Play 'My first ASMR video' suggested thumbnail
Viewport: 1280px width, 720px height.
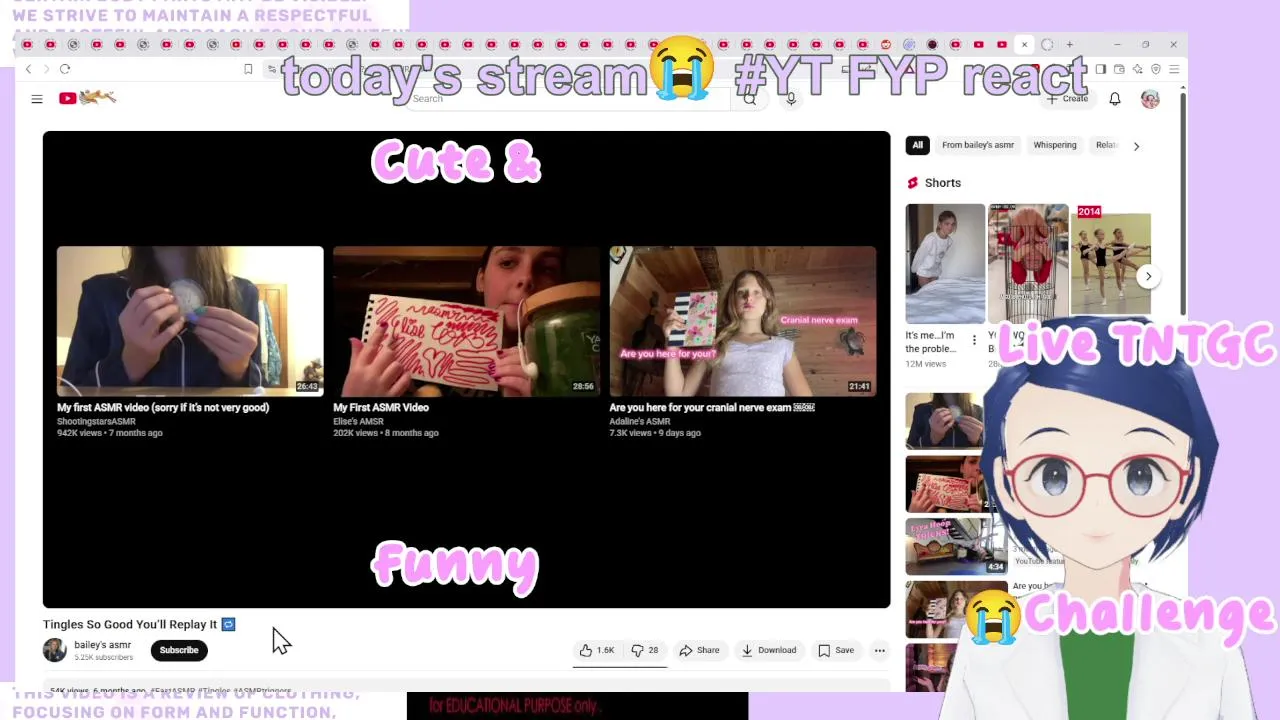click(190, 321)
